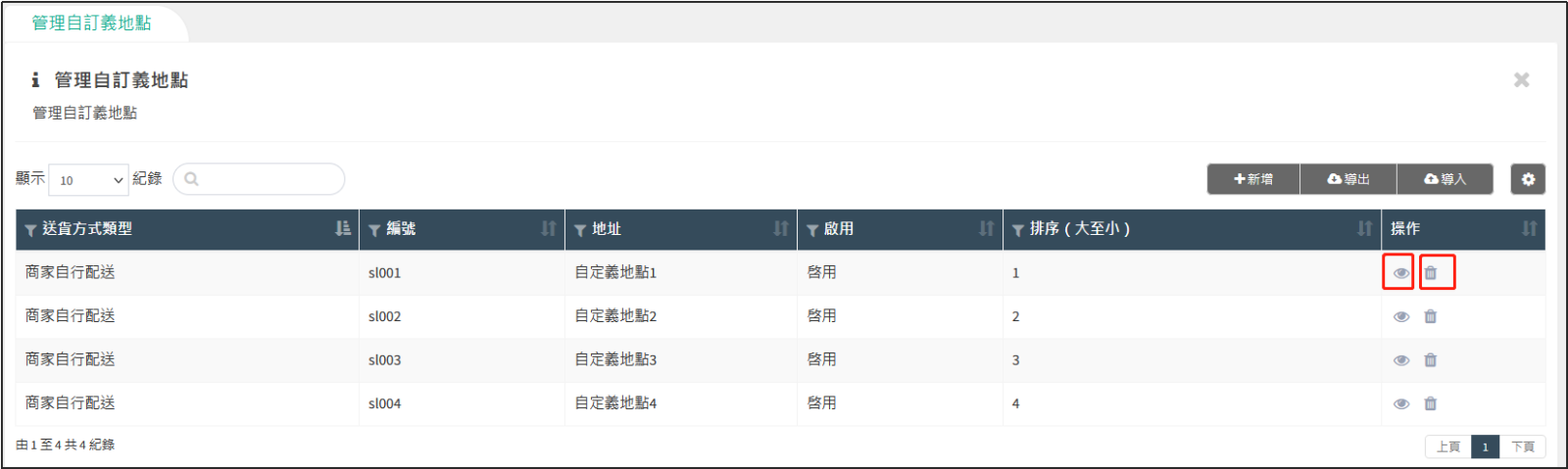Click the 新增 button
Screen dimensions: 1568x469
(x=1253, y=179)
